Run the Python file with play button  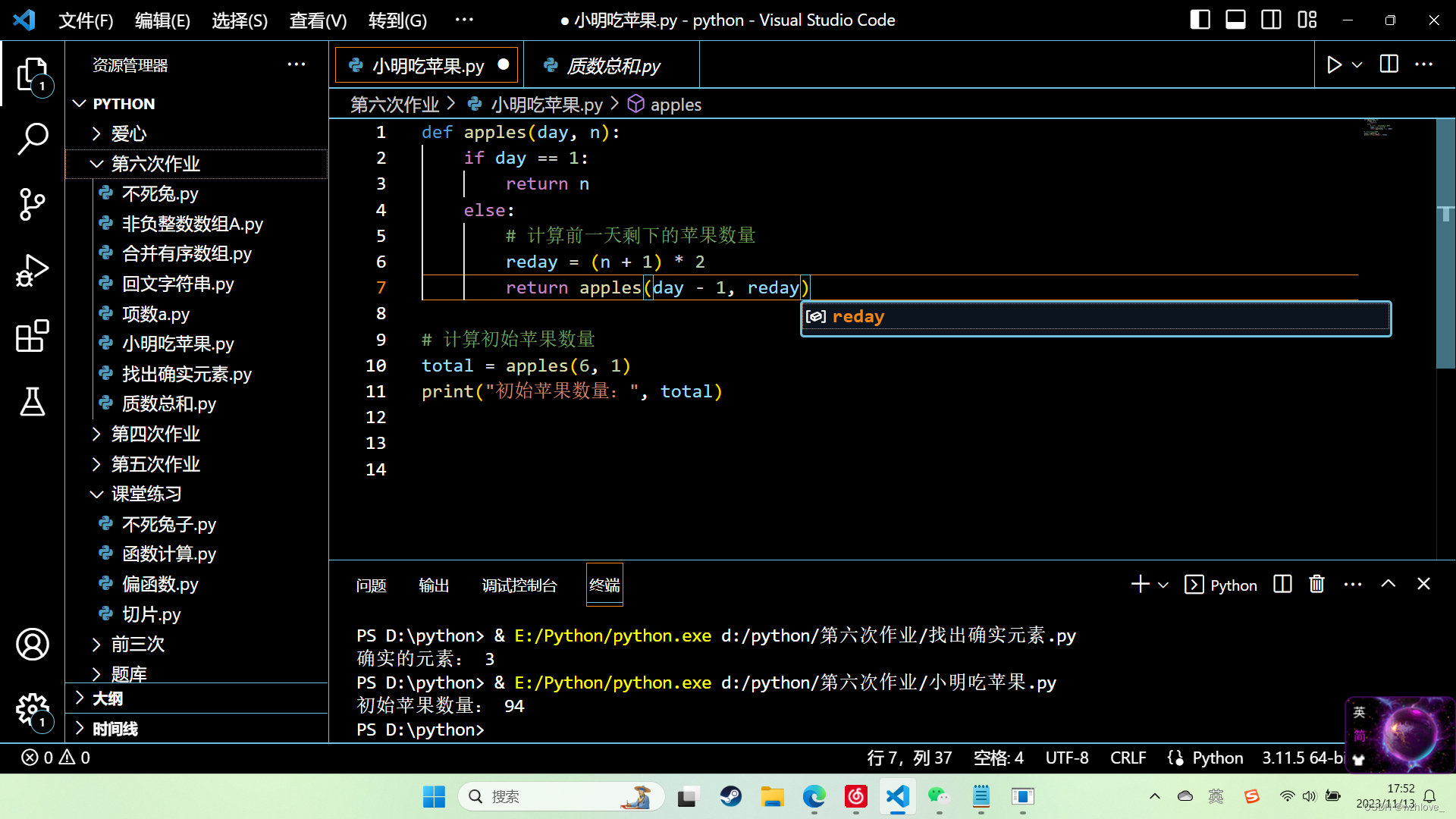point(1334,65)
